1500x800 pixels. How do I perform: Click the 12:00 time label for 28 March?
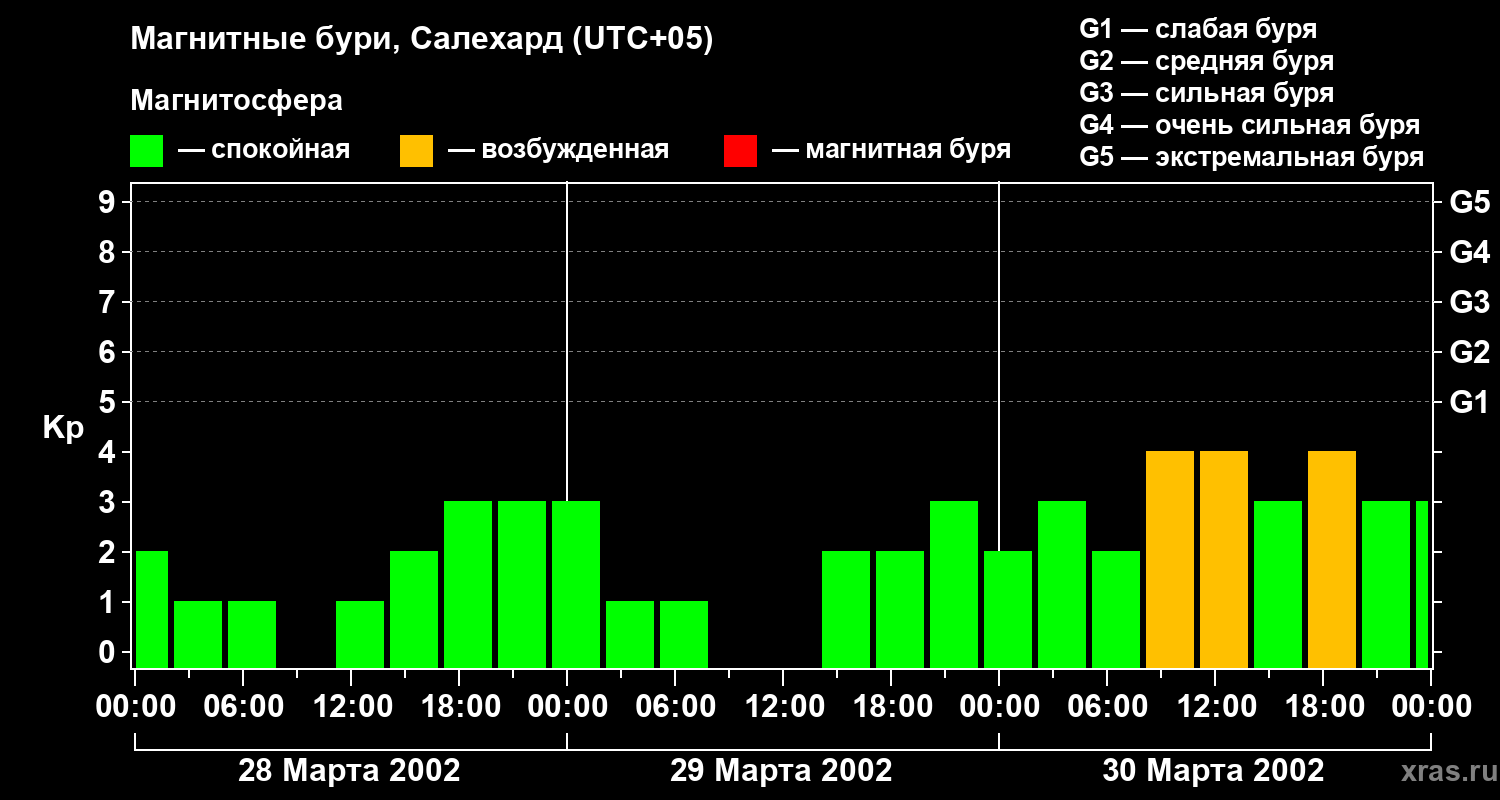351,707
